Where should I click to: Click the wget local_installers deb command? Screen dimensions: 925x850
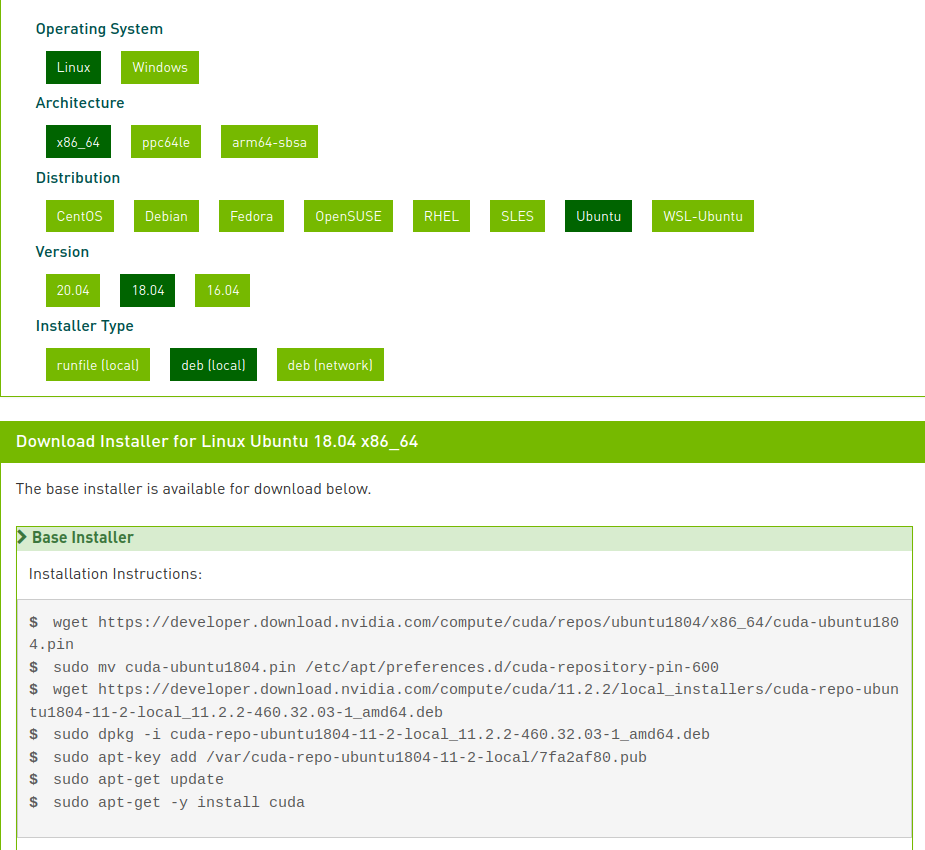[464, 701]
